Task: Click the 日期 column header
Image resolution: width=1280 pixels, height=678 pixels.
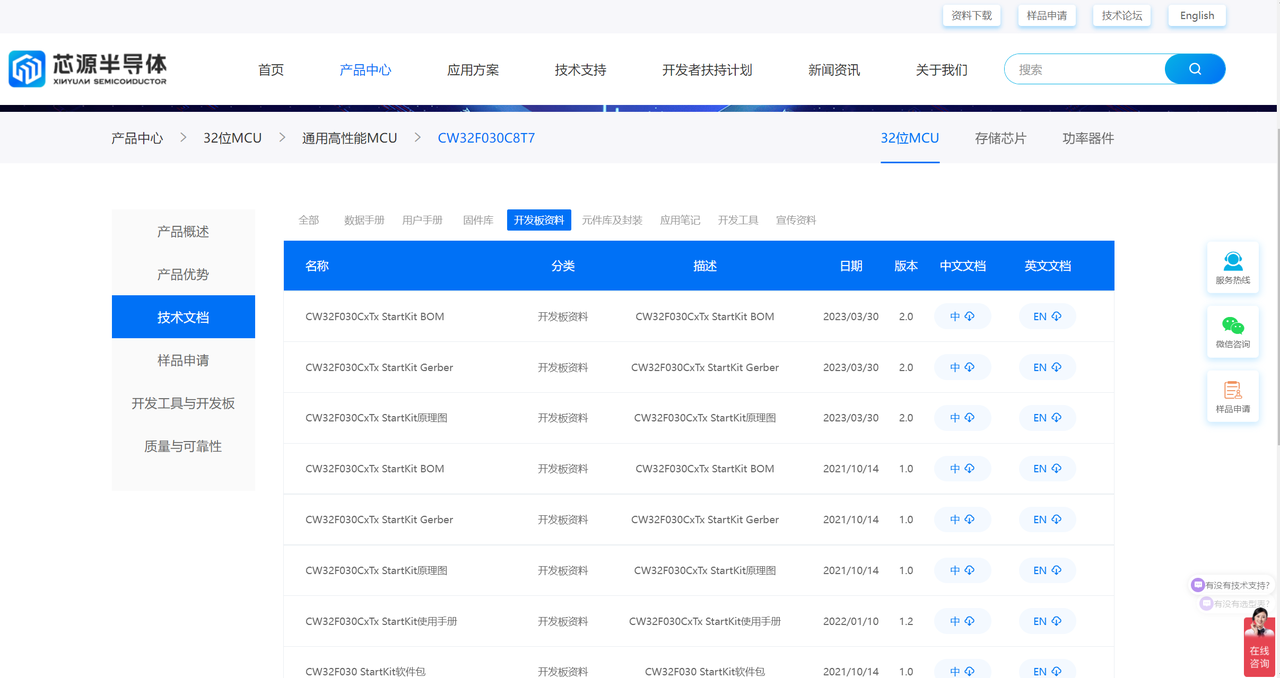Action: point(851,266)
